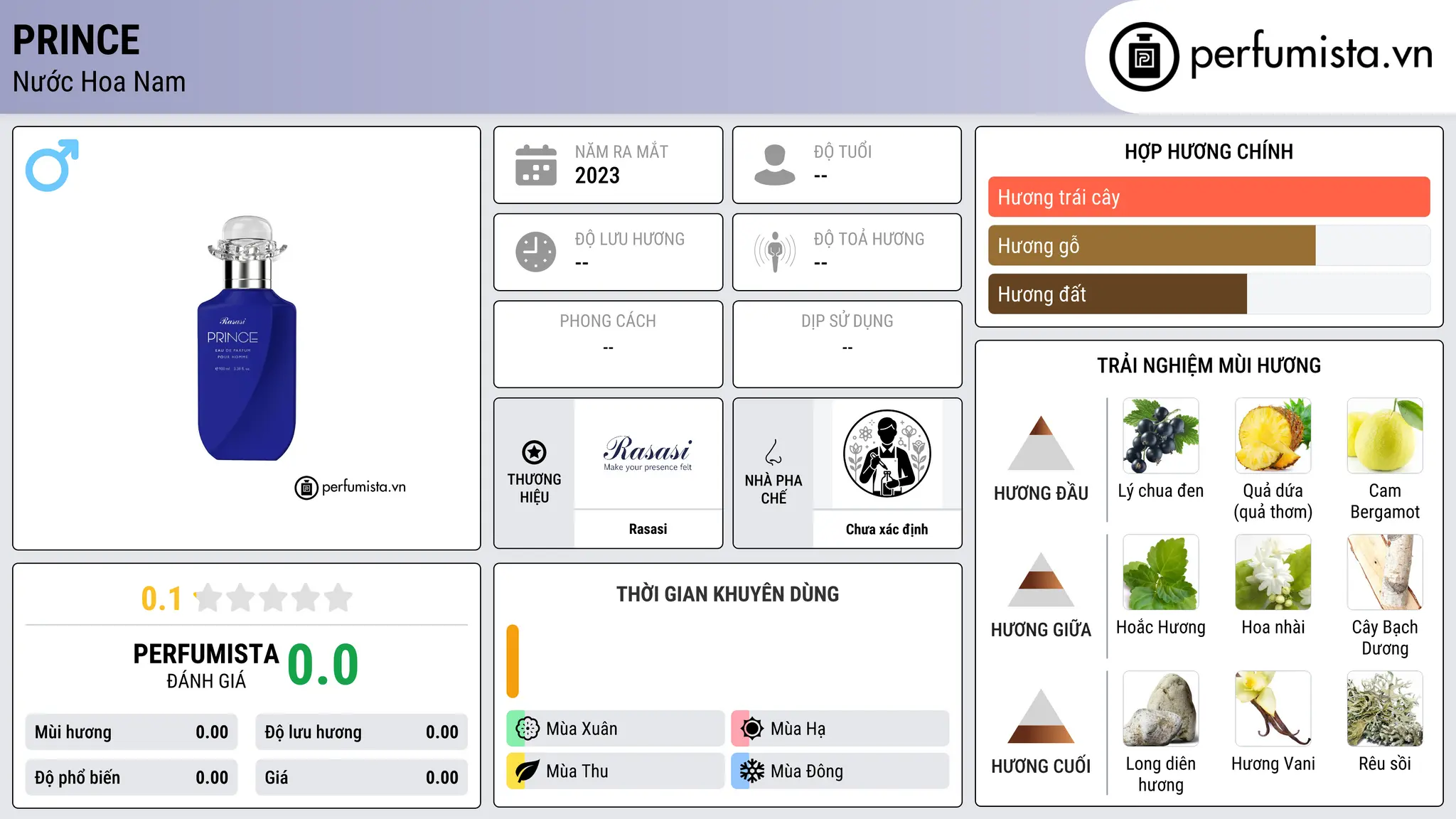Open the jasmine flower note image
The width and height of the screenshot is (1456, 819).
pyautogui.click(x=1273, y=572)
